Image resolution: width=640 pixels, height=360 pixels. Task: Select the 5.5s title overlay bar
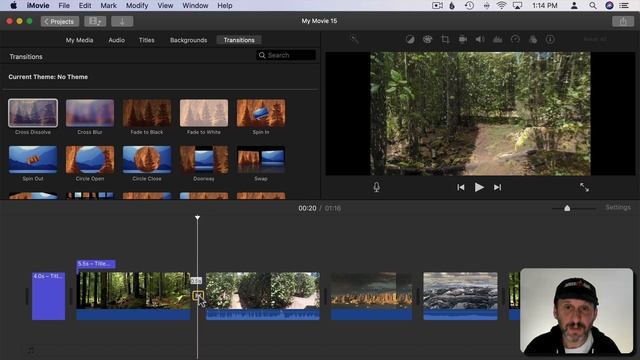pyautogui.click(x=96, y=264)
